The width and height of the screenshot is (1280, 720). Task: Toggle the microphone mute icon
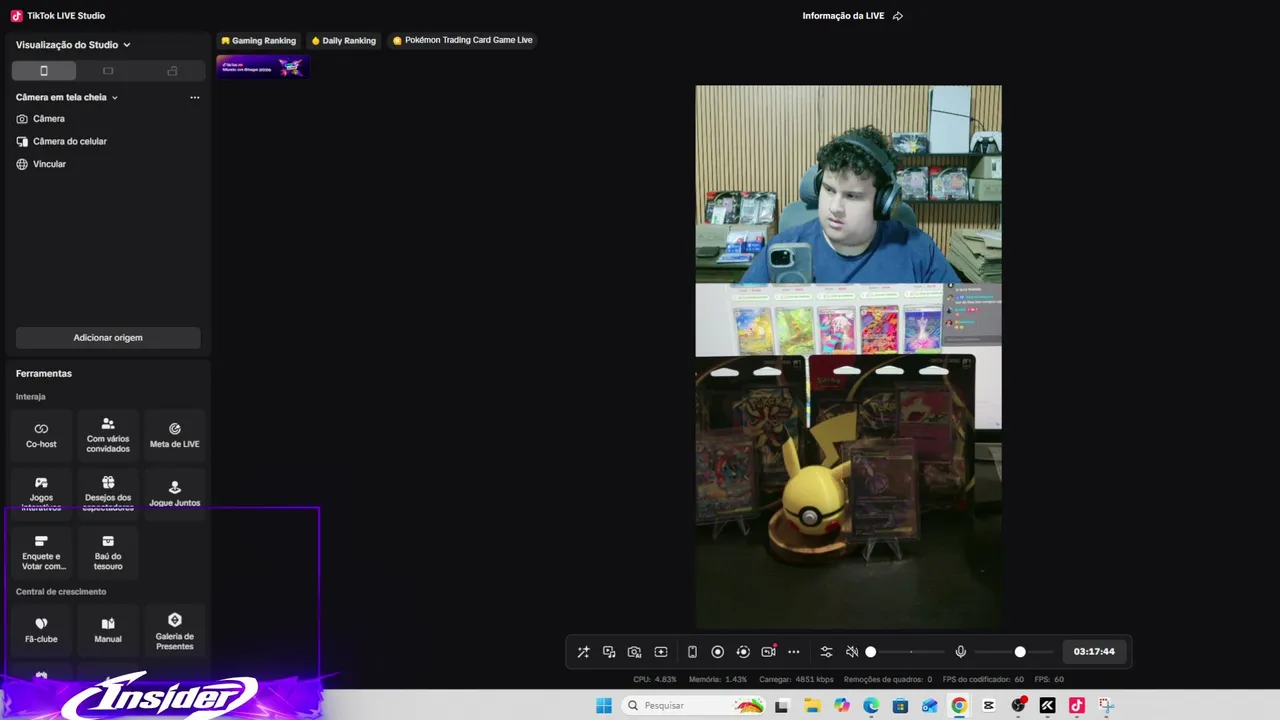tap(961, 652)
